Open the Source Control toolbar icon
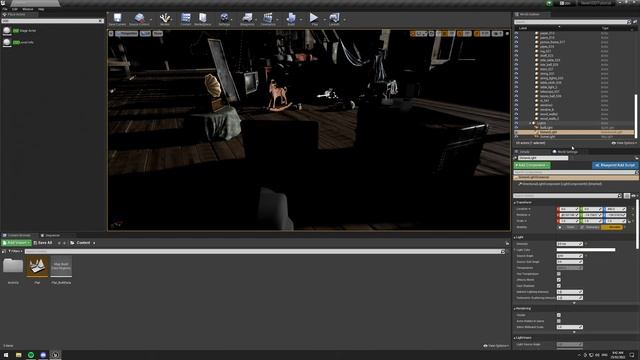The image size is (640, 360). pos(139,18)
